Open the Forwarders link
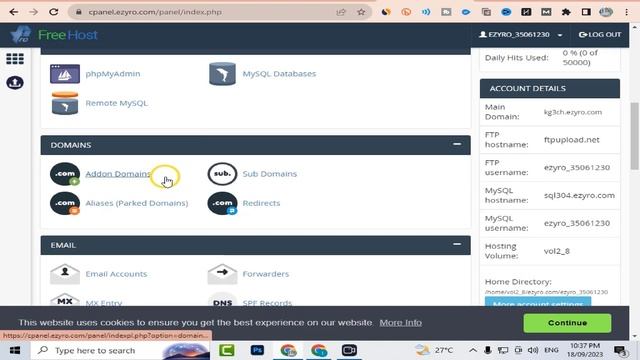The width and height of the screenshot is (640, 360). point(266,274)
